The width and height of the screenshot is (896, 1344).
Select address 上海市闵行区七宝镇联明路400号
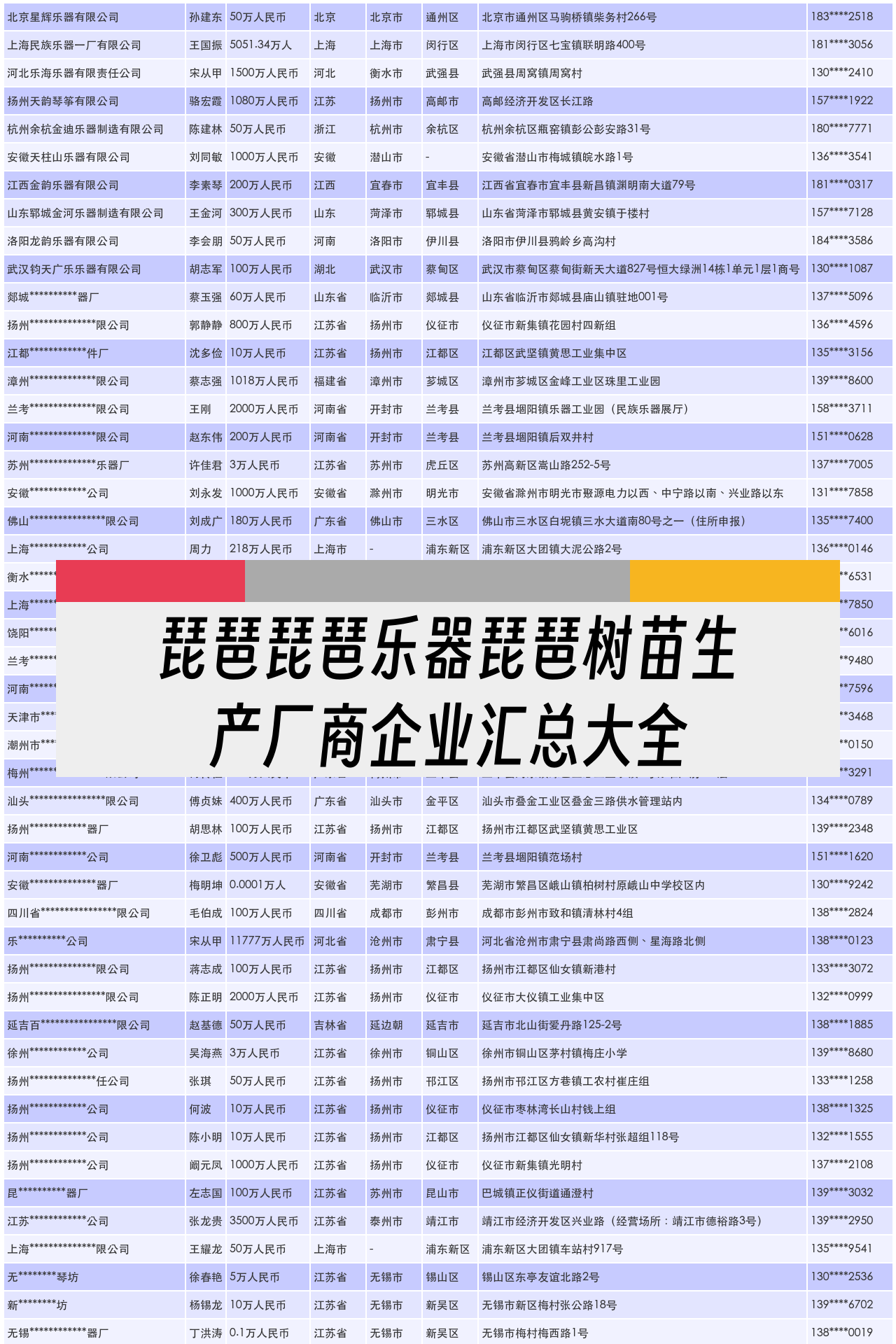[x=563, y=45]
